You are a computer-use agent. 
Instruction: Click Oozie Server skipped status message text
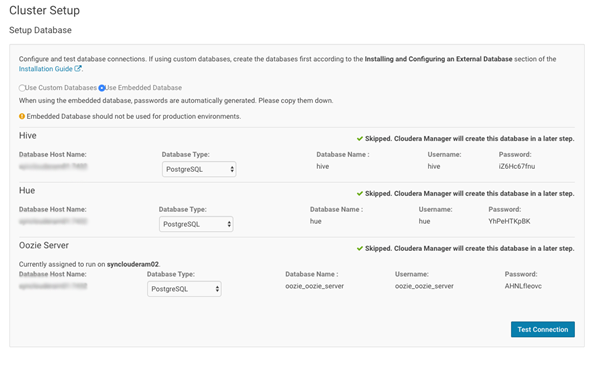point(470,249)
